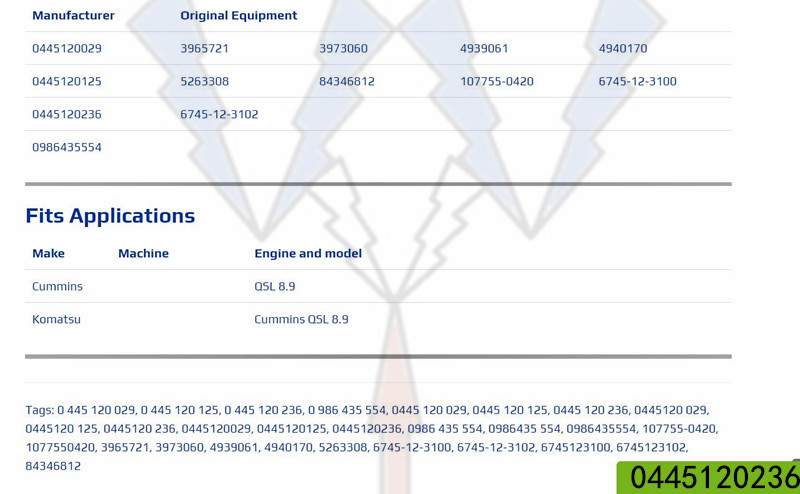Select OE number 107755-0420 in table
The image size is (800, 494).
pyautogui.click(x=497, y=81)
